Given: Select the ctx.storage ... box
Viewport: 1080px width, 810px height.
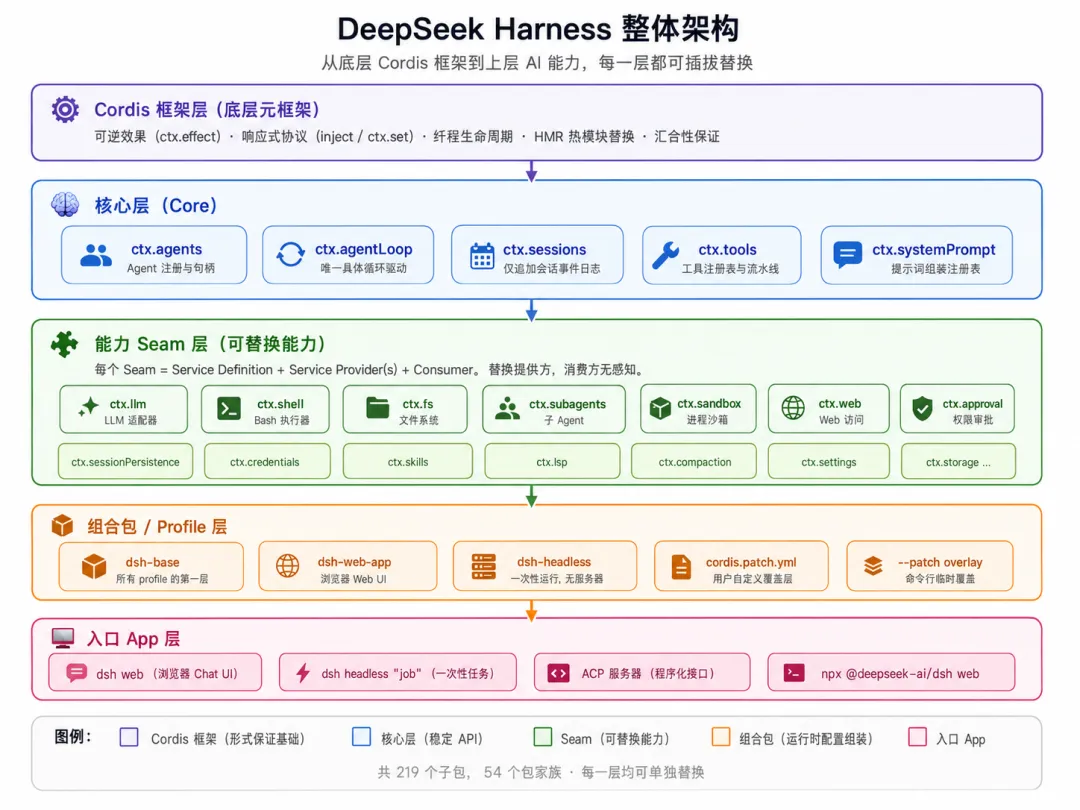Looking at the screenshot, I should coord(958,461).
